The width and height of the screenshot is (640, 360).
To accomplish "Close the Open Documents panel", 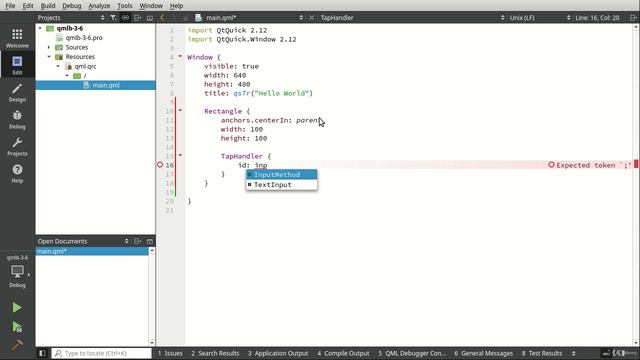I will (x=150, y=241).
